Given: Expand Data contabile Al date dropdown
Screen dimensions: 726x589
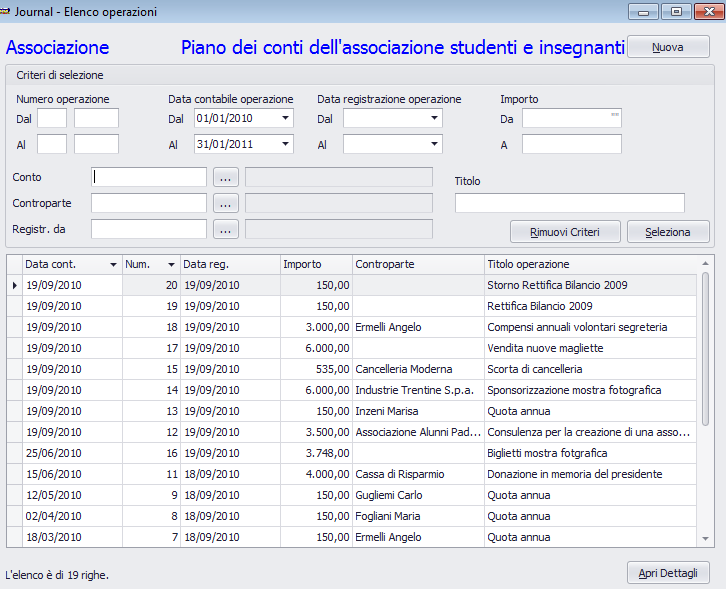Looking at the screenshot, I should tap(286, 144).
